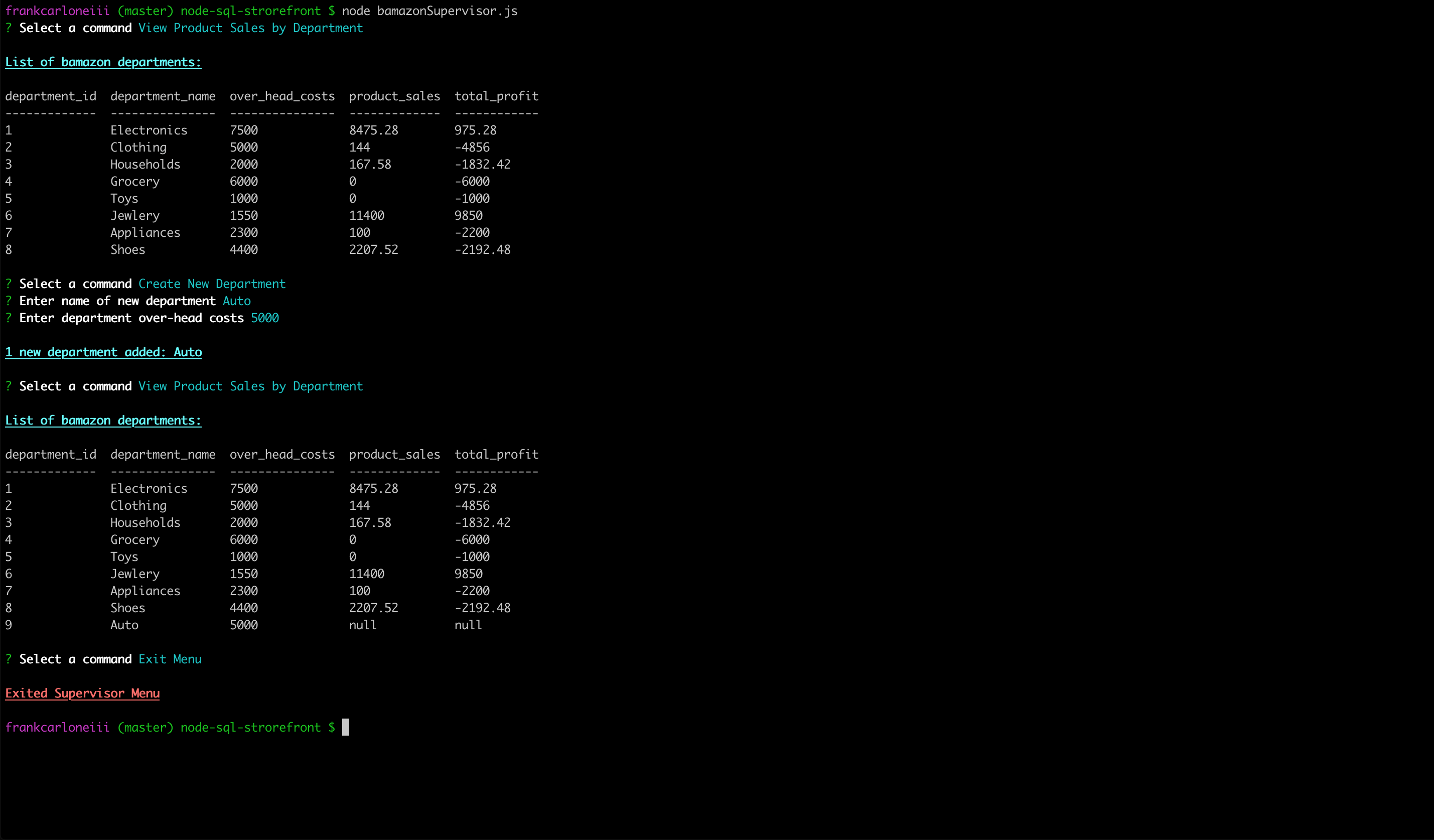Click 'node bamazonSupervisor.js' command on the first line
1434x840 pixels.
429,11
